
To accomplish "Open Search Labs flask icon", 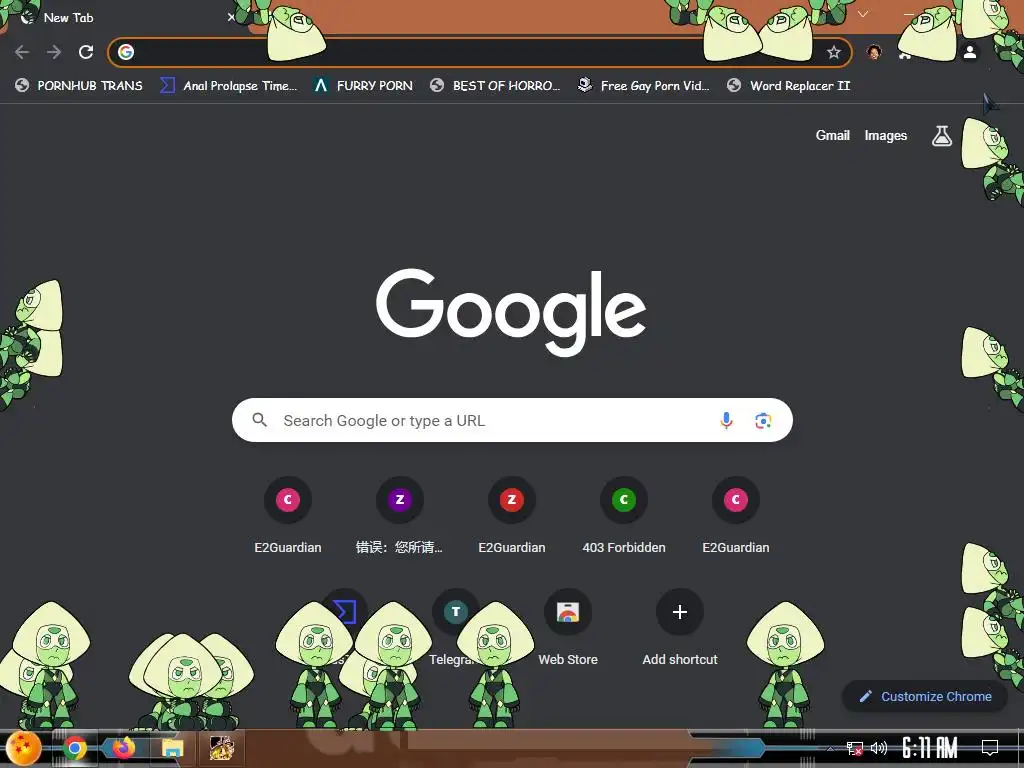I will click(941, 136).
